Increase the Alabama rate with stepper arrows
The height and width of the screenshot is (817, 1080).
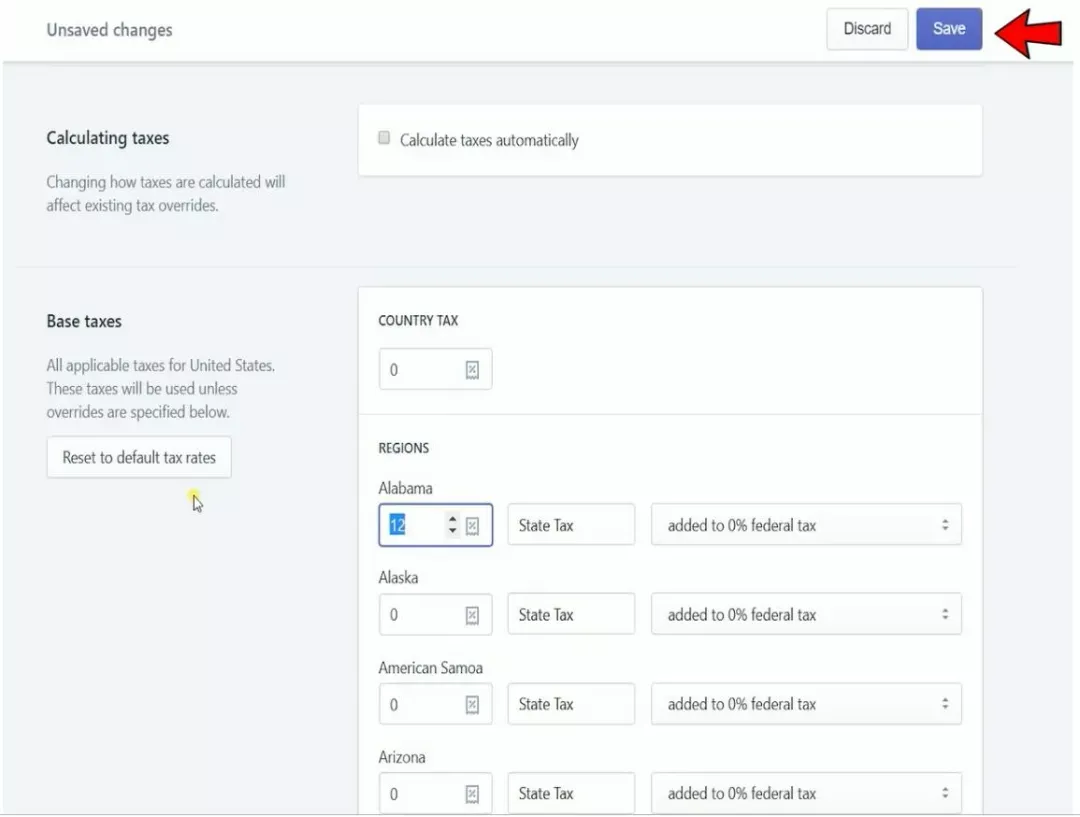[453, 519]
